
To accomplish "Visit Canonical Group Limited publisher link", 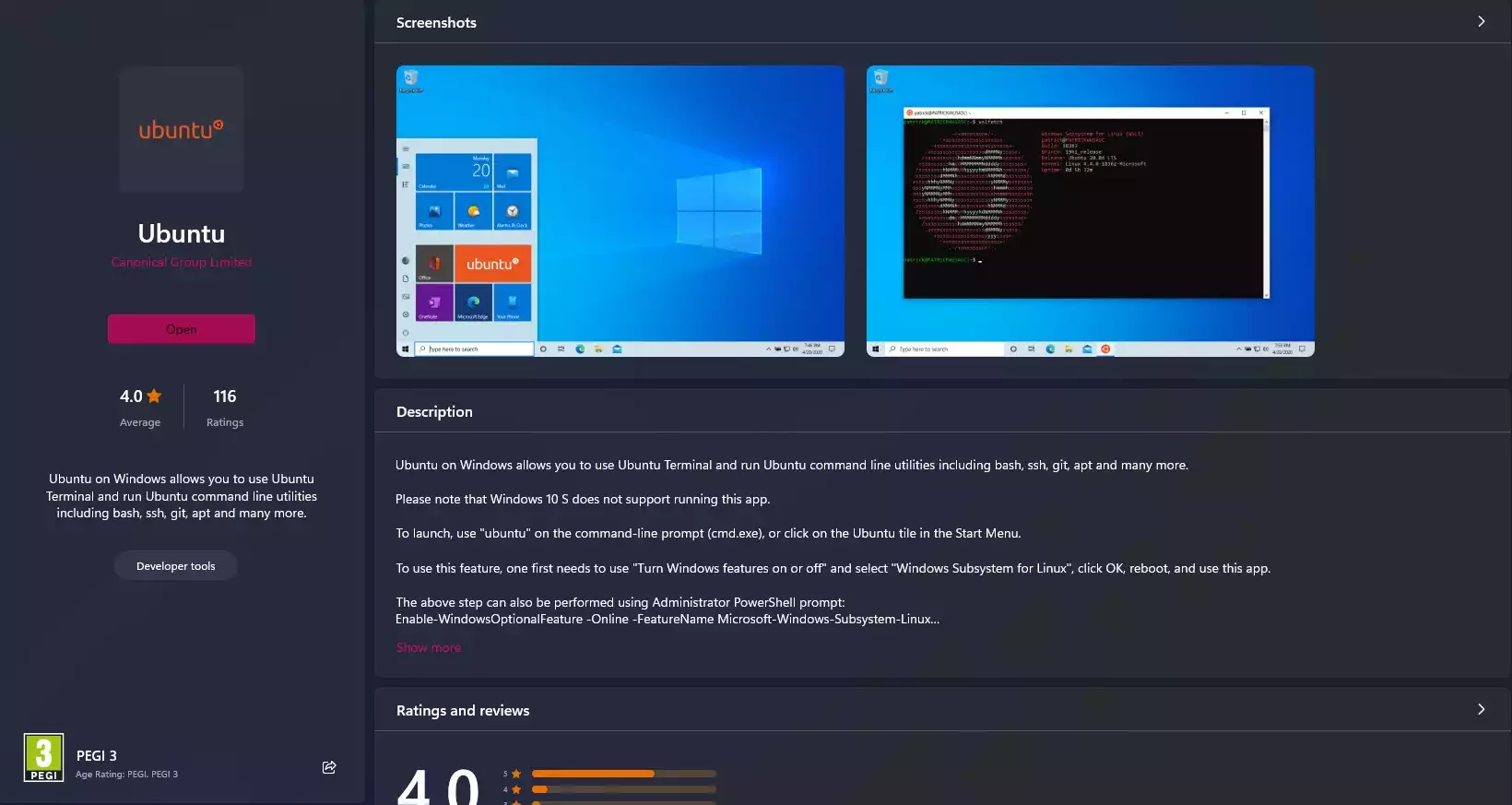I will click(182, 262).
